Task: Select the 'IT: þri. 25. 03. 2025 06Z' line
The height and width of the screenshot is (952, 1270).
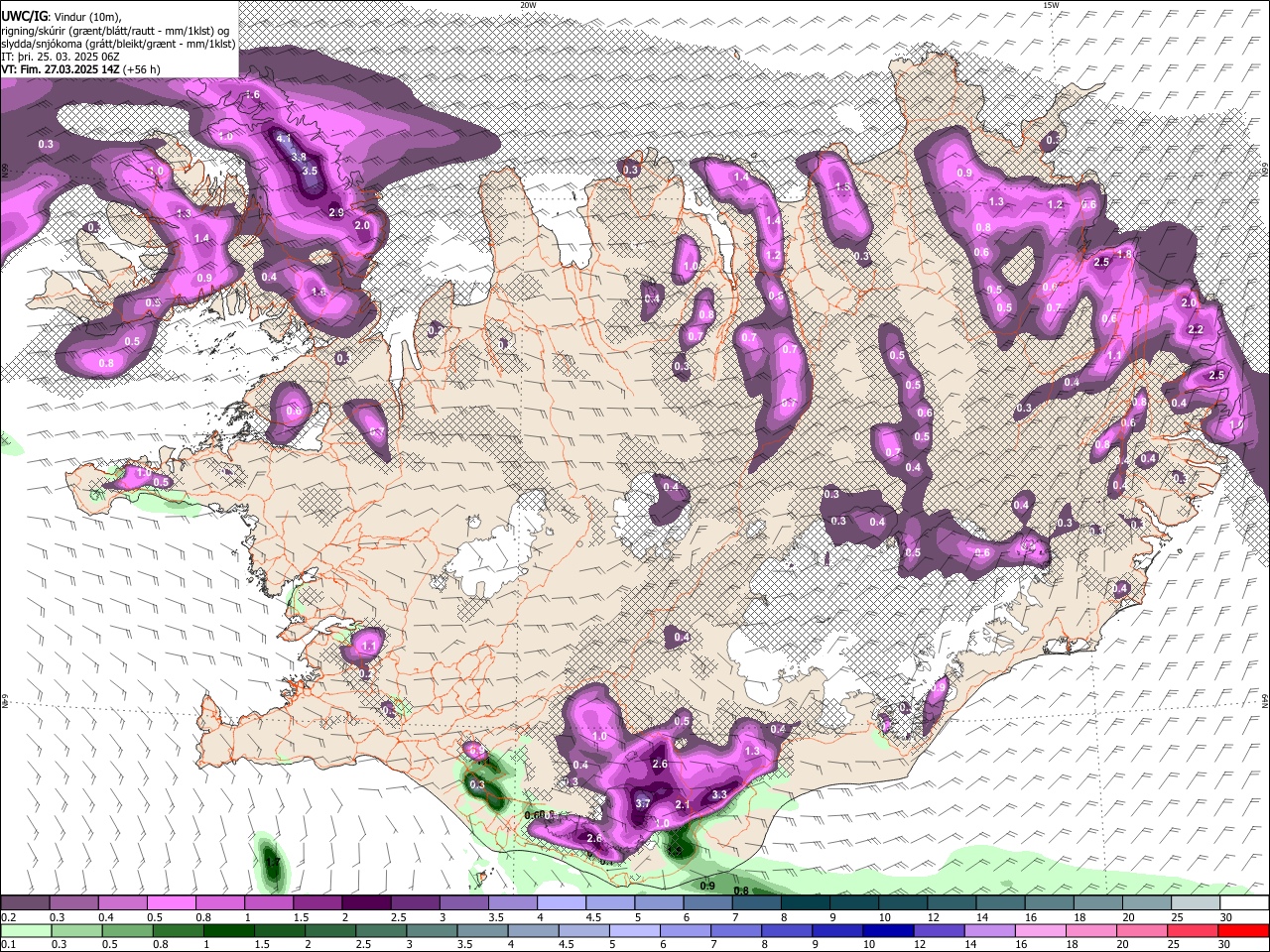Action: (x=60, y=57)
